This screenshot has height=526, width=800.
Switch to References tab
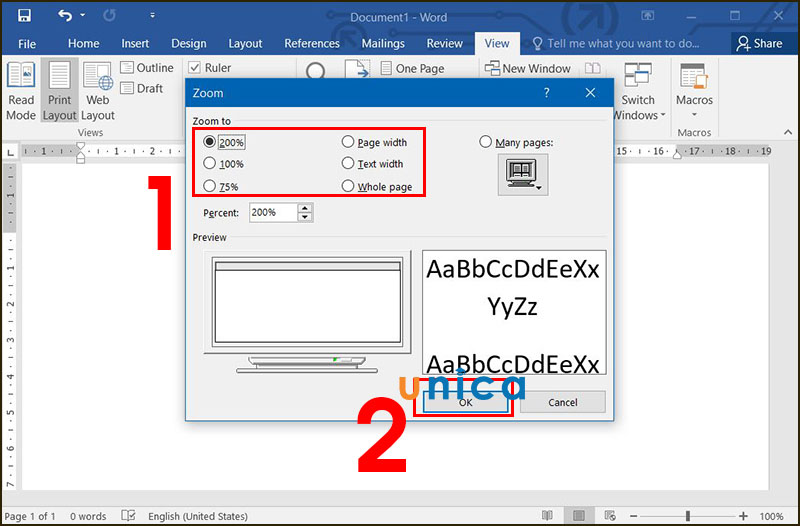pos(312,44)
